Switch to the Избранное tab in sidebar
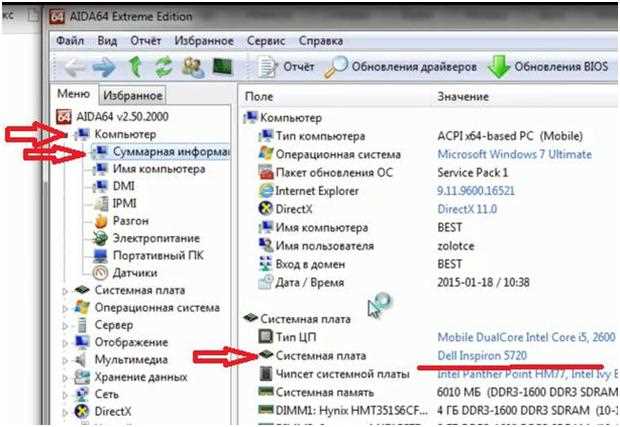The height and width of the screenshot is (427, 620). tap(132, 95)
